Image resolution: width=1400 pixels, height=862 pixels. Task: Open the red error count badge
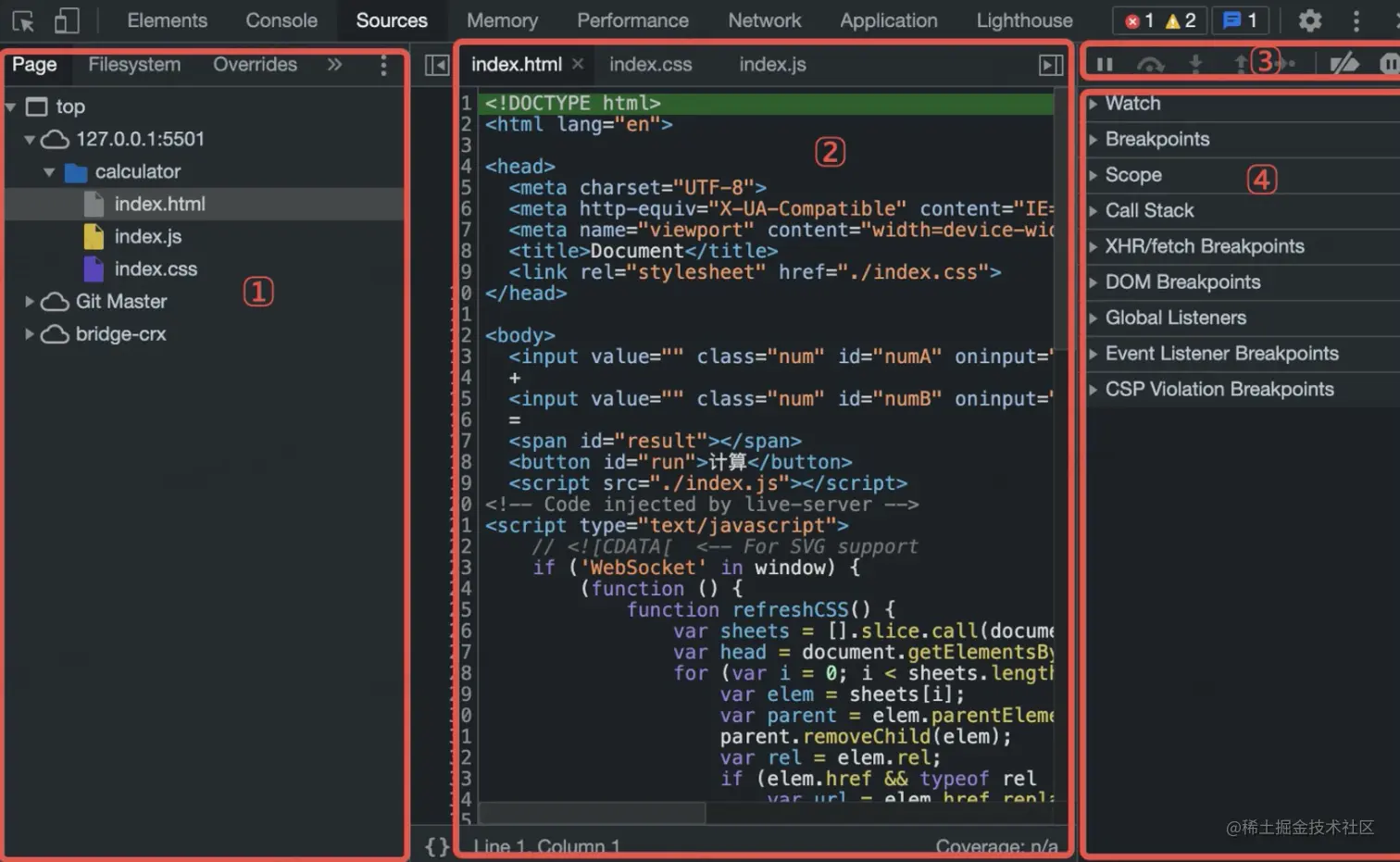(x=1139, y=20)
